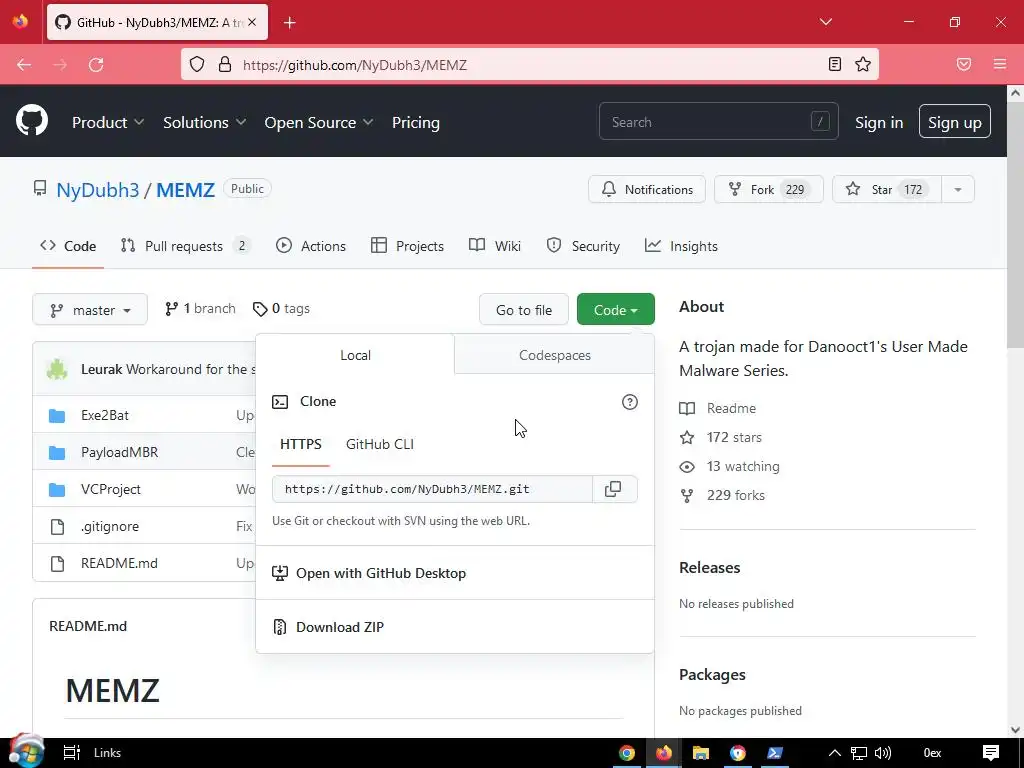Focus the GitHub Search field
Image resolution: width=1024 pixels, height=768 pixels.
click(x=718, y=121)
